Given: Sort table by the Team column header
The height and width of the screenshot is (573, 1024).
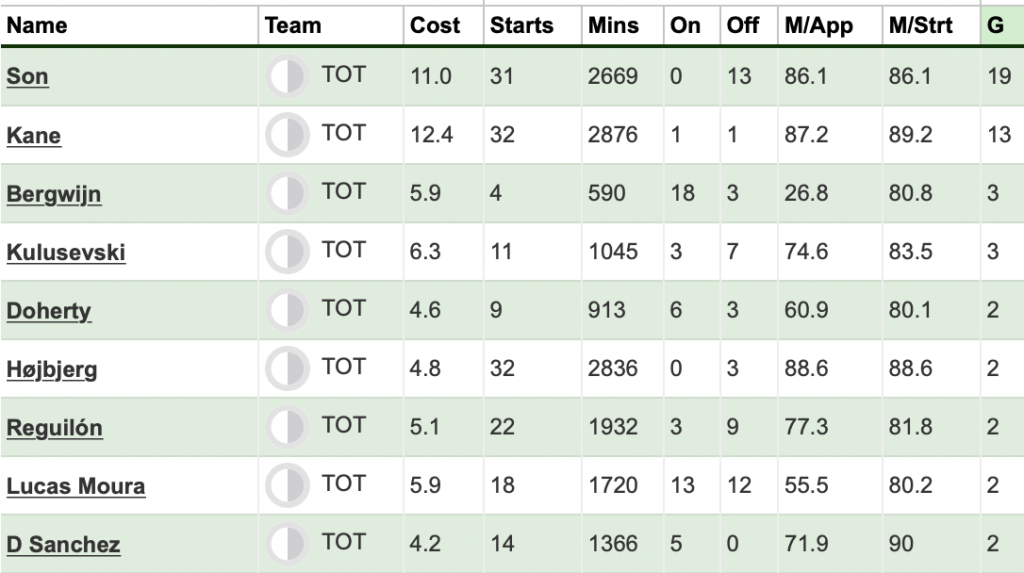Looking at the screenshot, I should 293,25.
